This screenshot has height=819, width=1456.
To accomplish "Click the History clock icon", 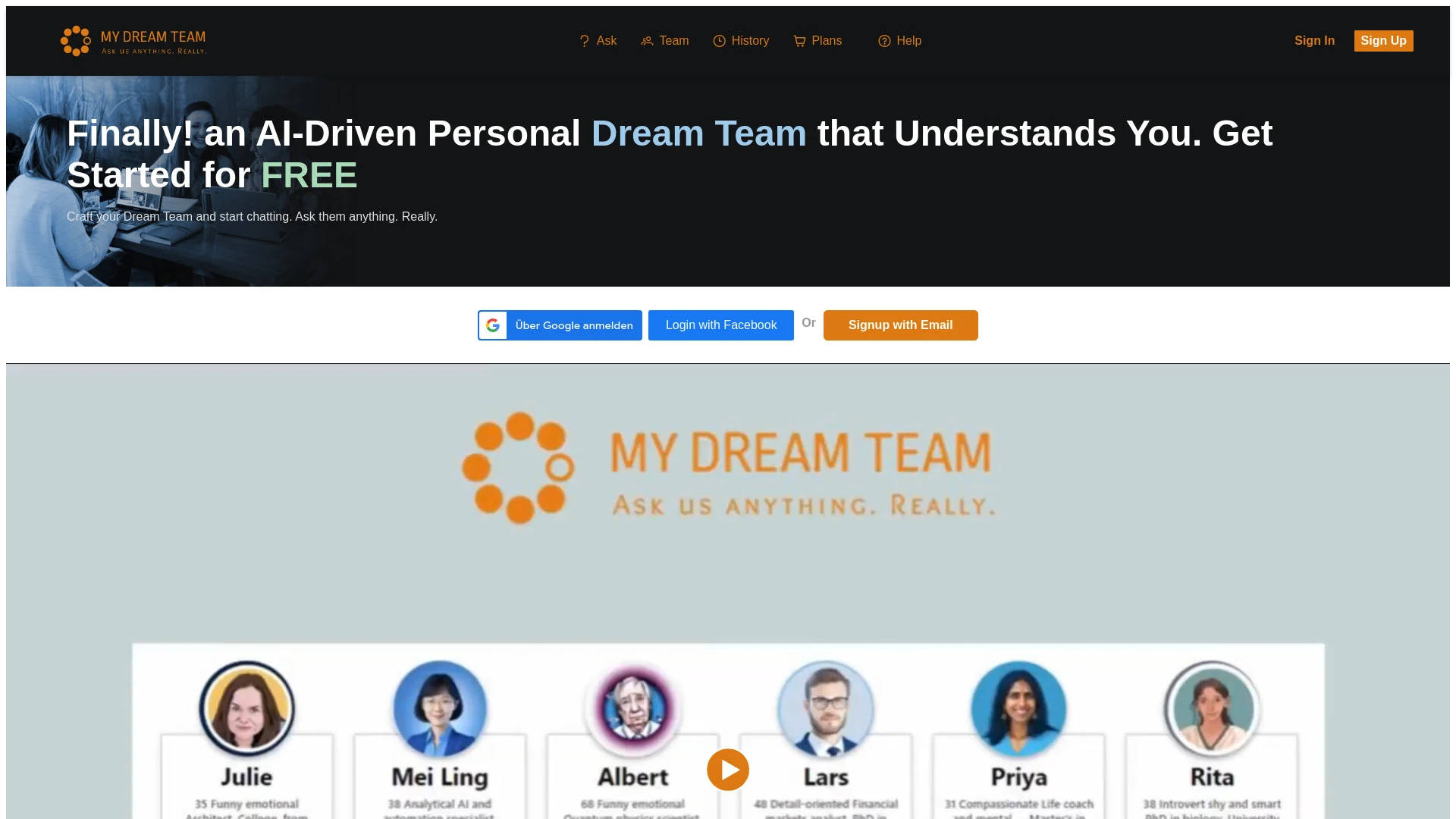I will tap(719, 41).
